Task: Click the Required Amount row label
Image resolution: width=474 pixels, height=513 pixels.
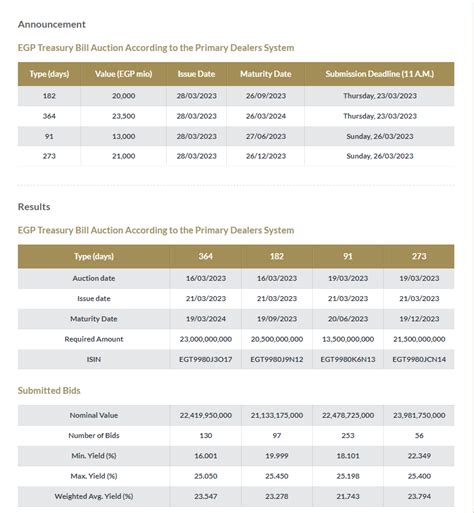Action: point(94,339)
